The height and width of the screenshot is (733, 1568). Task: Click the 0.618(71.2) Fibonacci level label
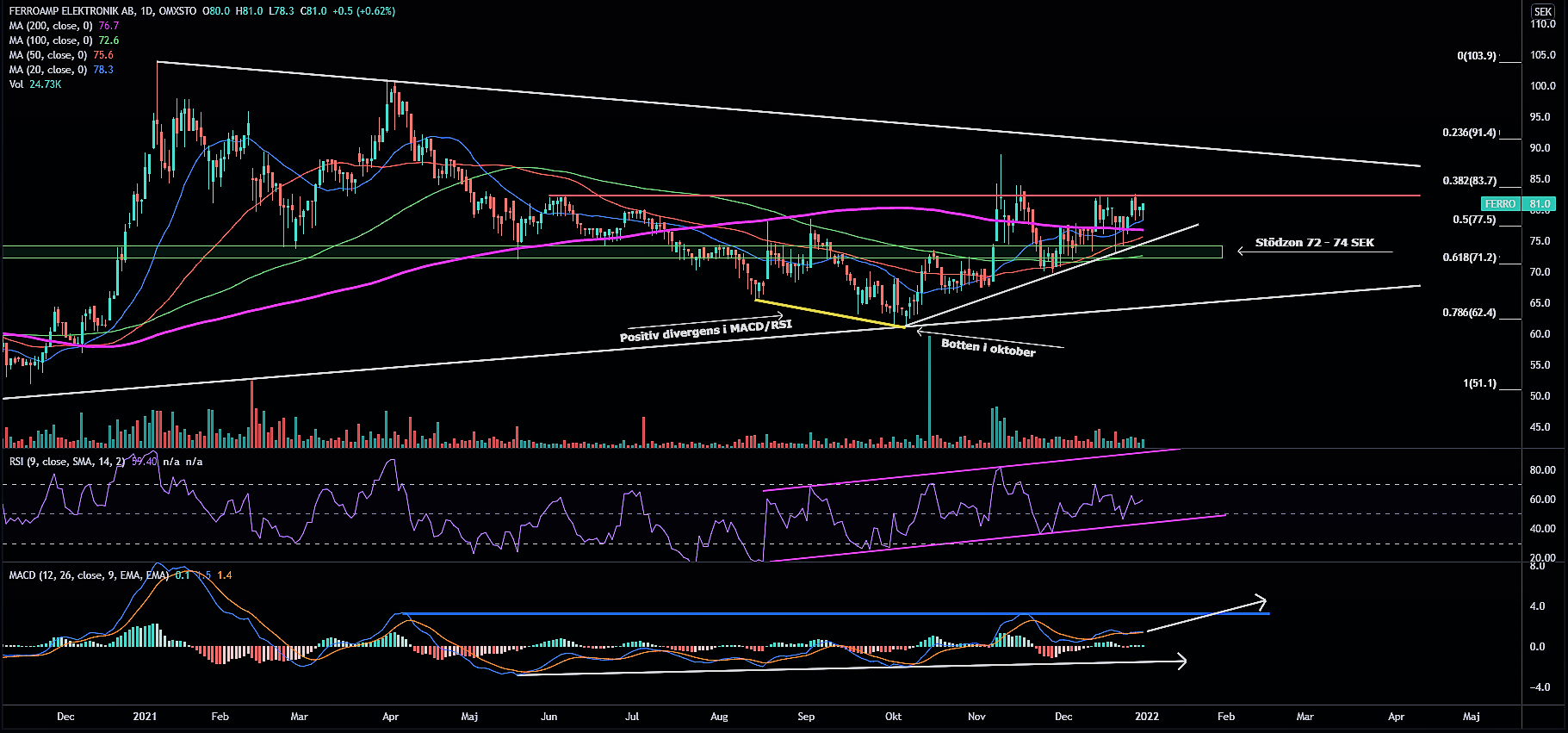1469,258
